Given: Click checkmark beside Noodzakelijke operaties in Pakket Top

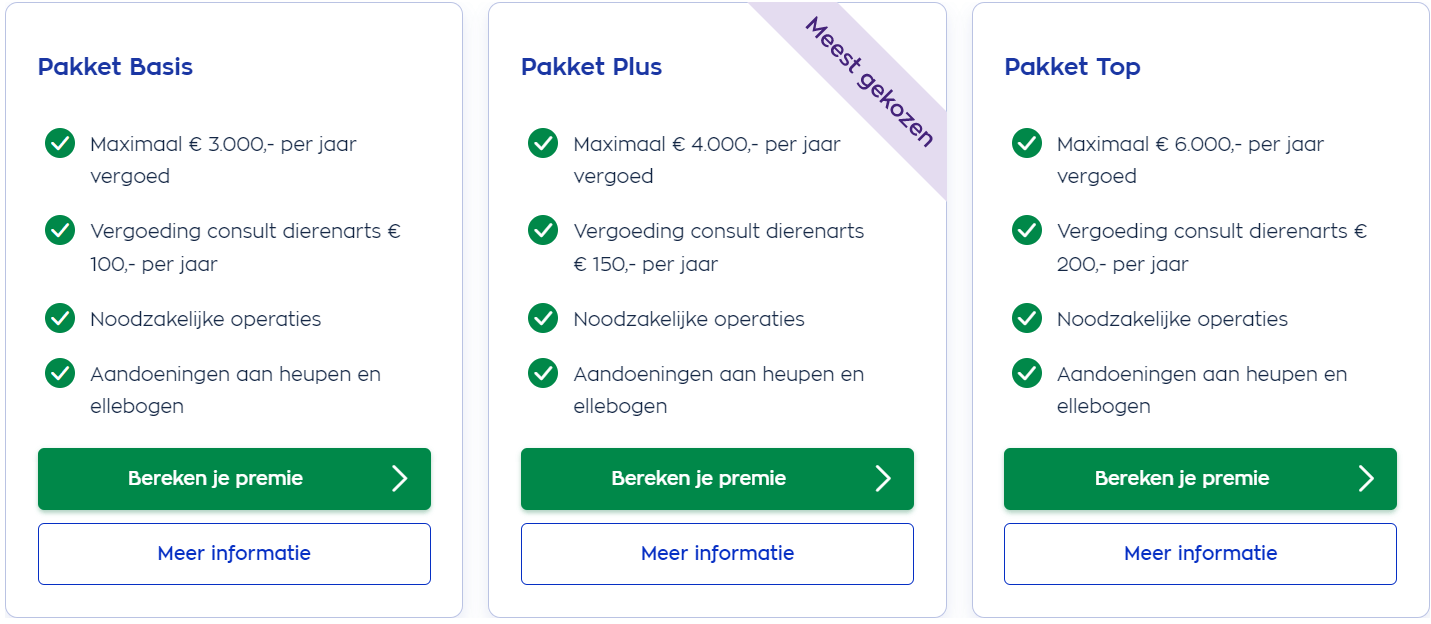Looking at the screenshot, I should click(x=1027, y=318).
